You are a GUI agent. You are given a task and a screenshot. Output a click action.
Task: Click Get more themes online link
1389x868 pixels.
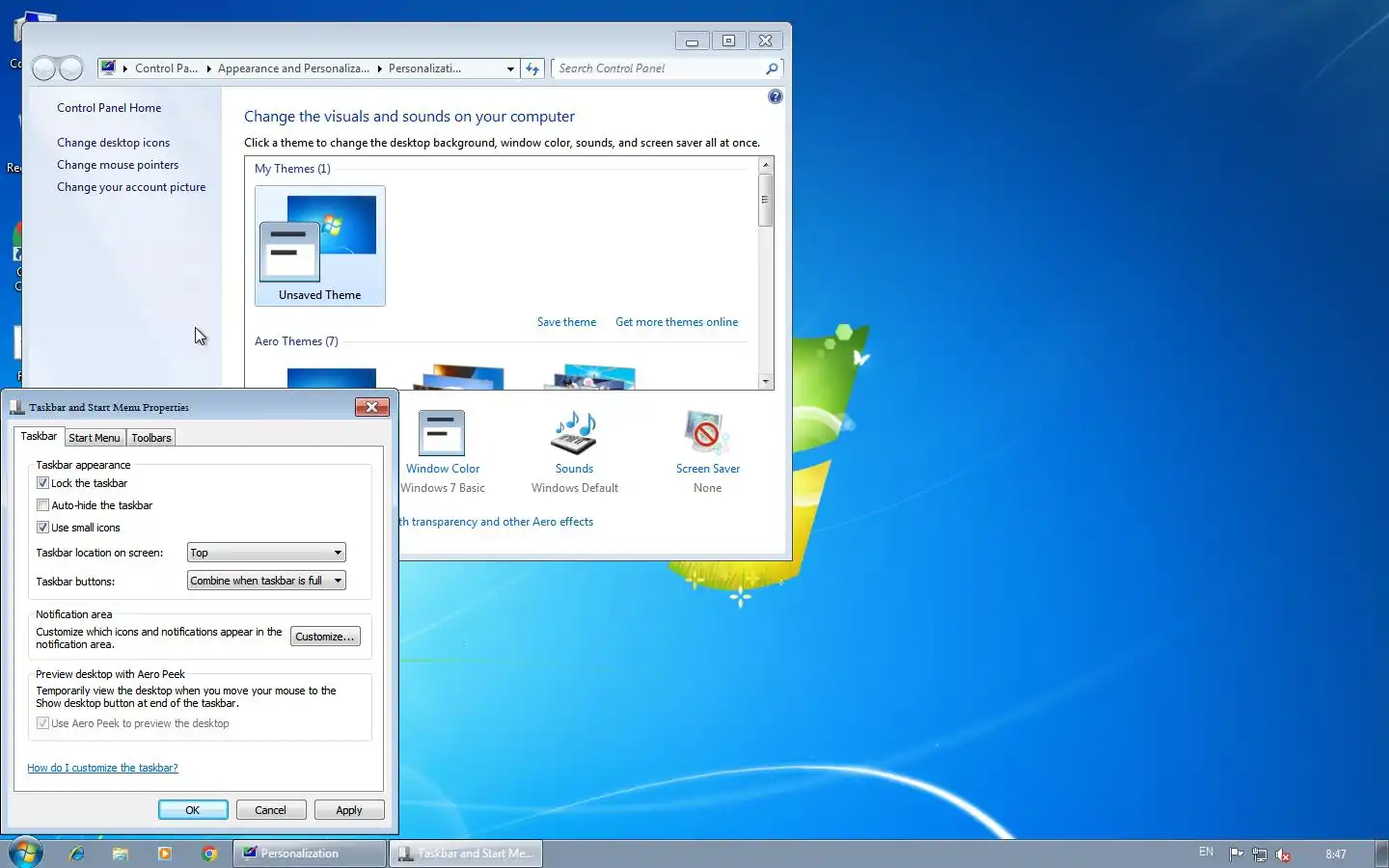(676, 322)
